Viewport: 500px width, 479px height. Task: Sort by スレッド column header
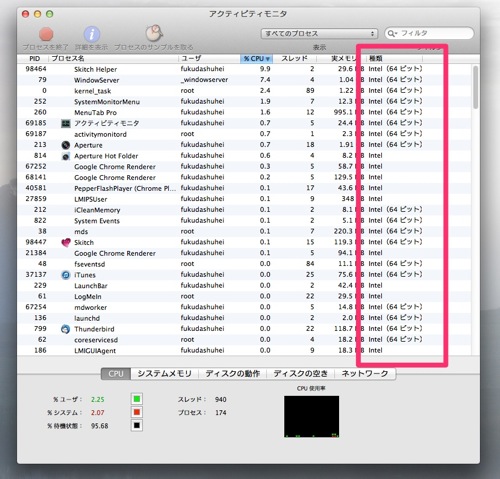tap(294, 59)
